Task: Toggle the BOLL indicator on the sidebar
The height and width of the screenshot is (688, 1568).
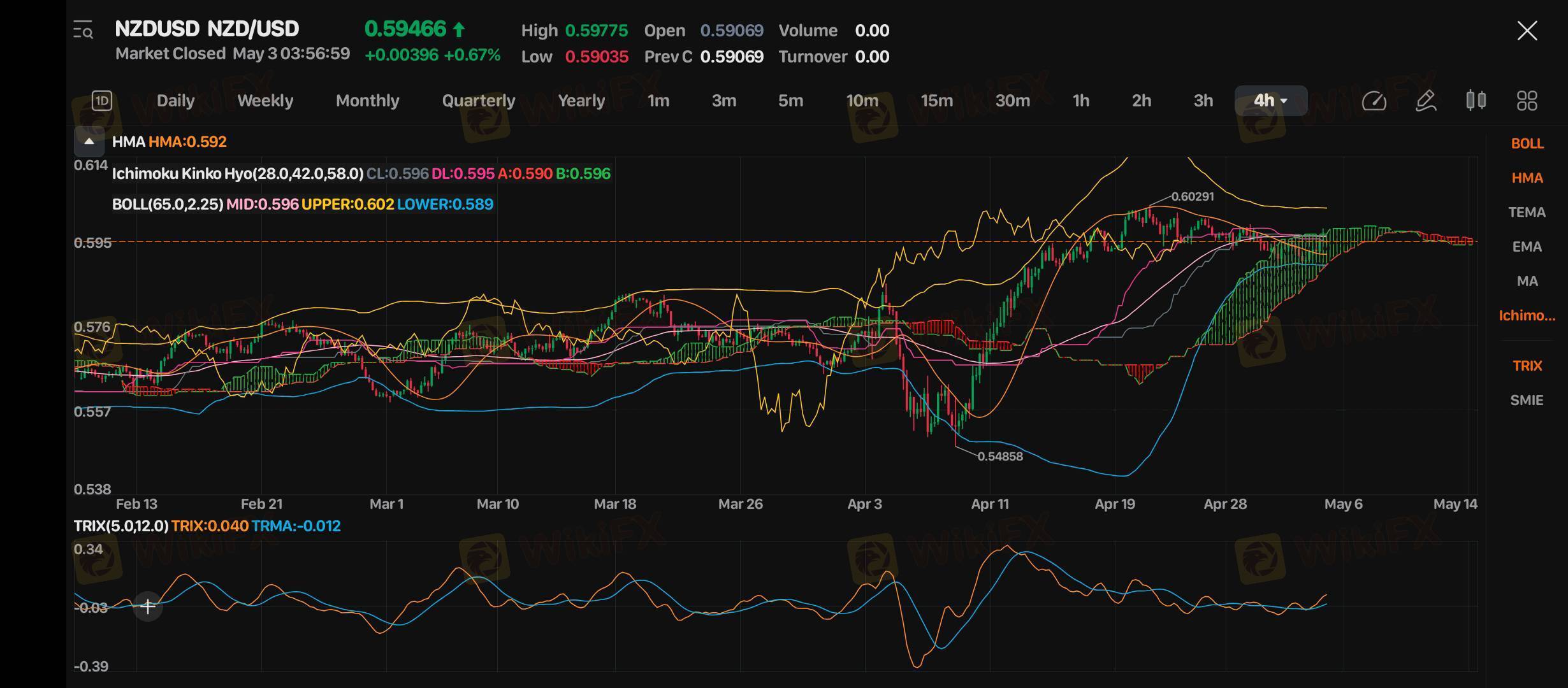Action: pos(1527,144)
